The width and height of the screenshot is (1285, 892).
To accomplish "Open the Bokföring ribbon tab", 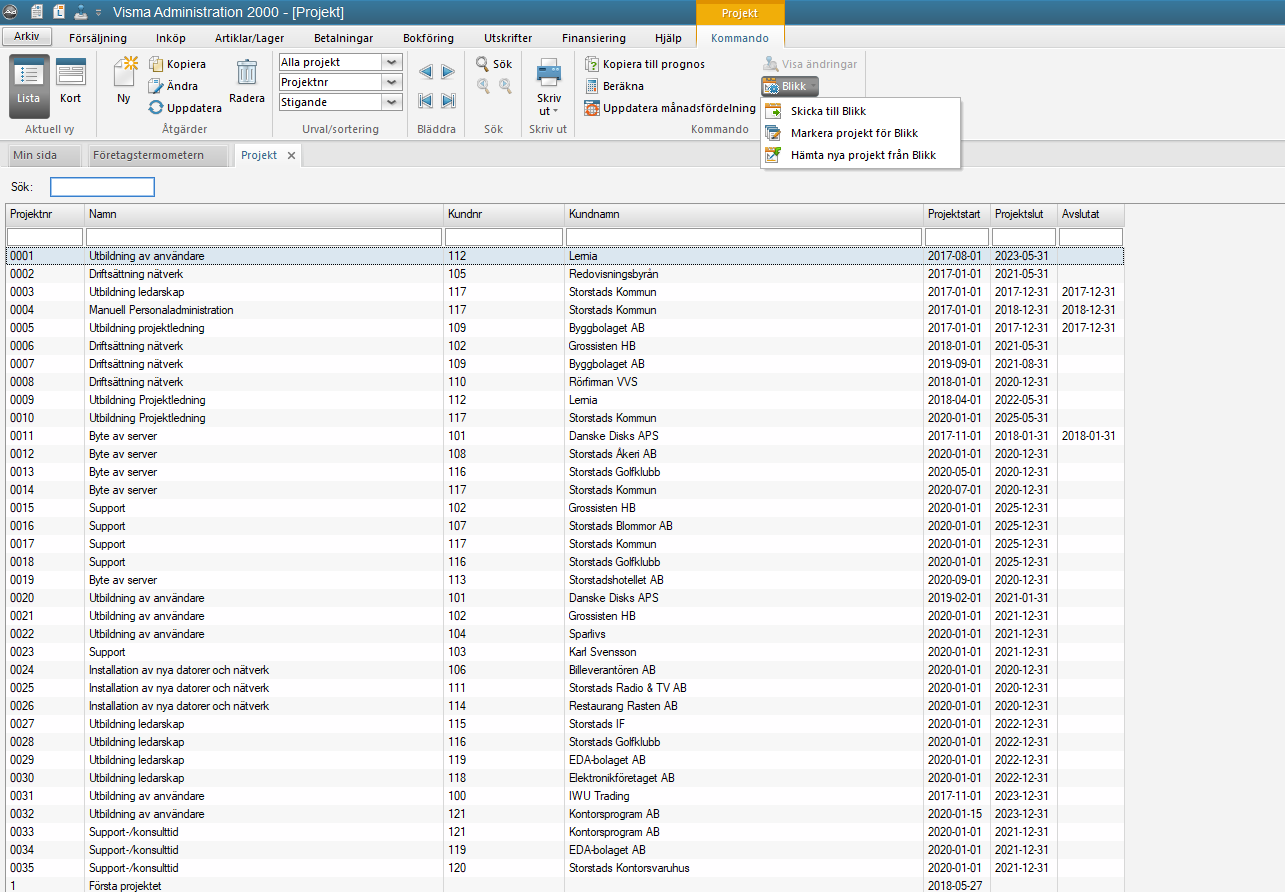I will click(x=428, y=38).
